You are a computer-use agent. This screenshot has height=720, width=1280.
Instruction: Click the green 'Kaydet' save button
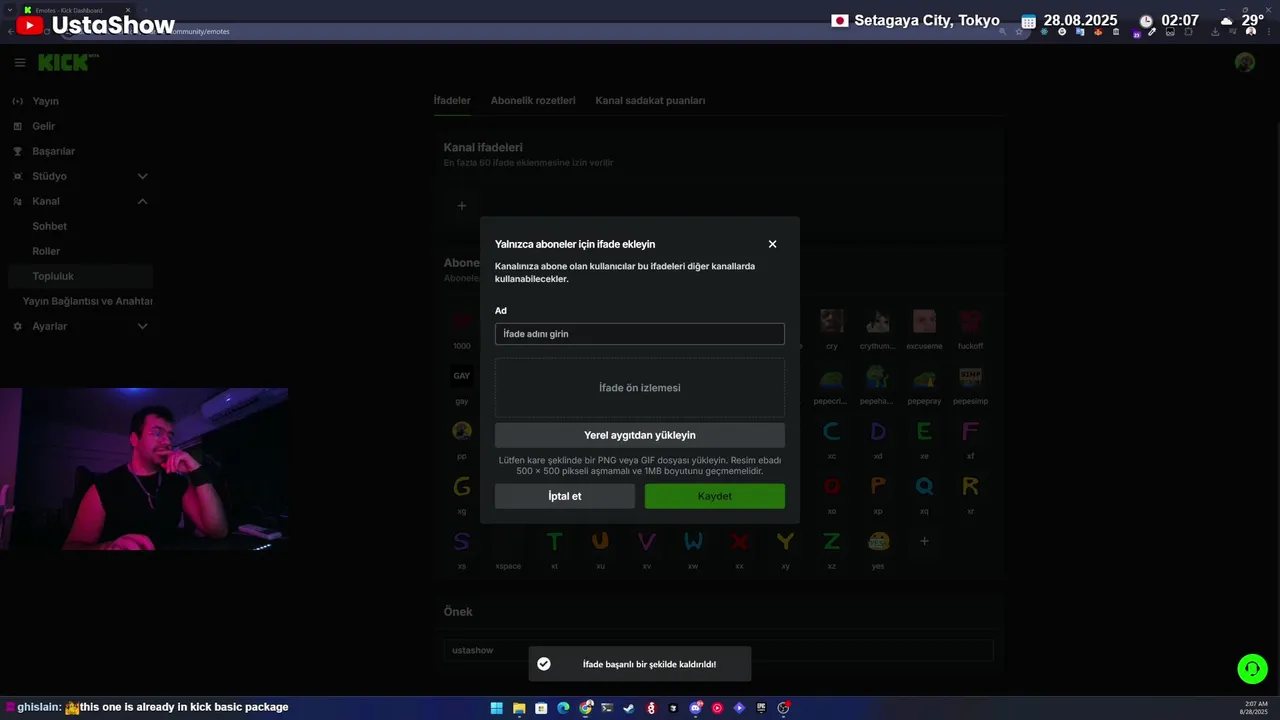[715, 496]
